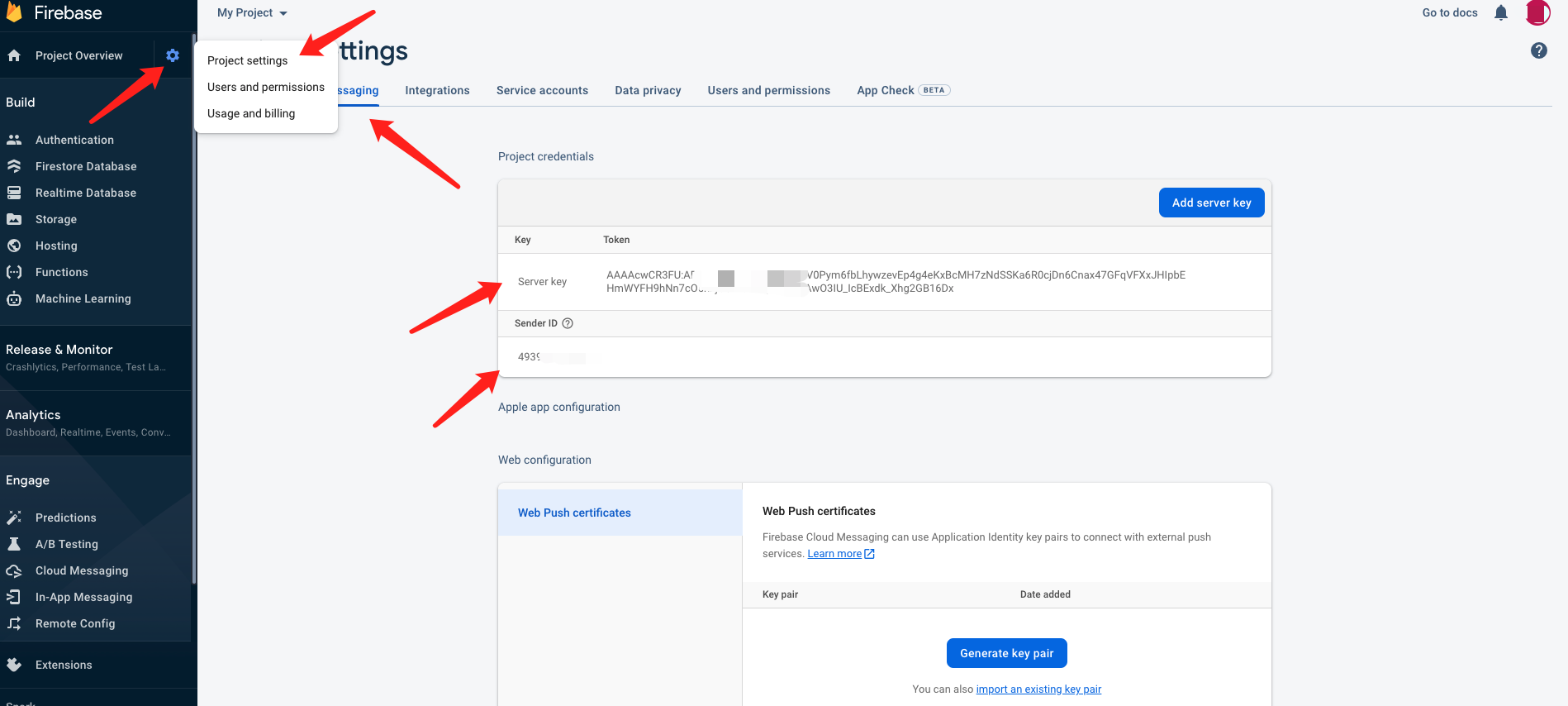Switch to the Data privacy tab
1568x706 pixels.
pyautogui.click(x=648, y=90)
